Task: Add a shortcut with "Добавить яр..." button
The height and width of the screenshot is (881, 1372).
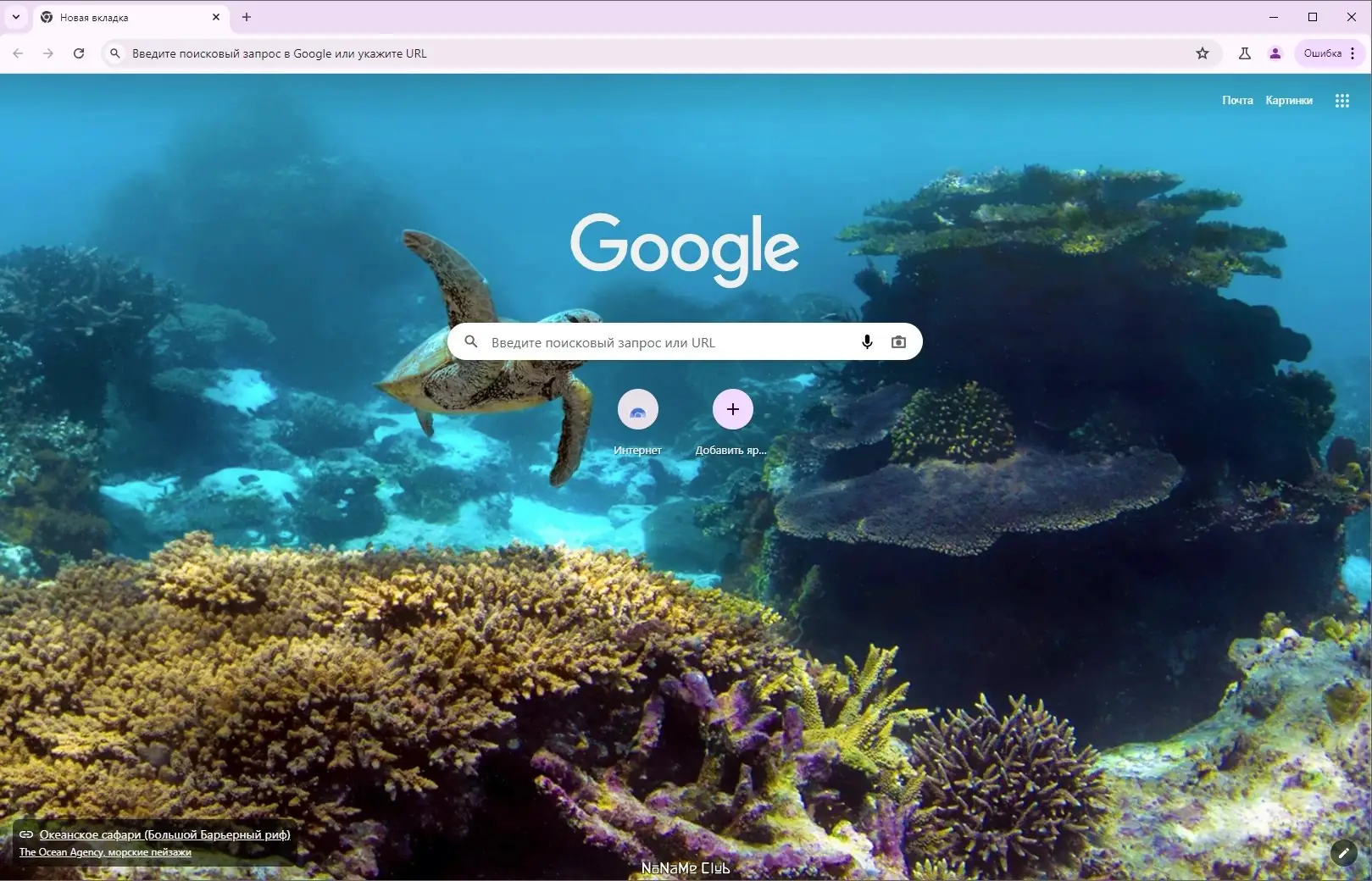Action: 732,422
